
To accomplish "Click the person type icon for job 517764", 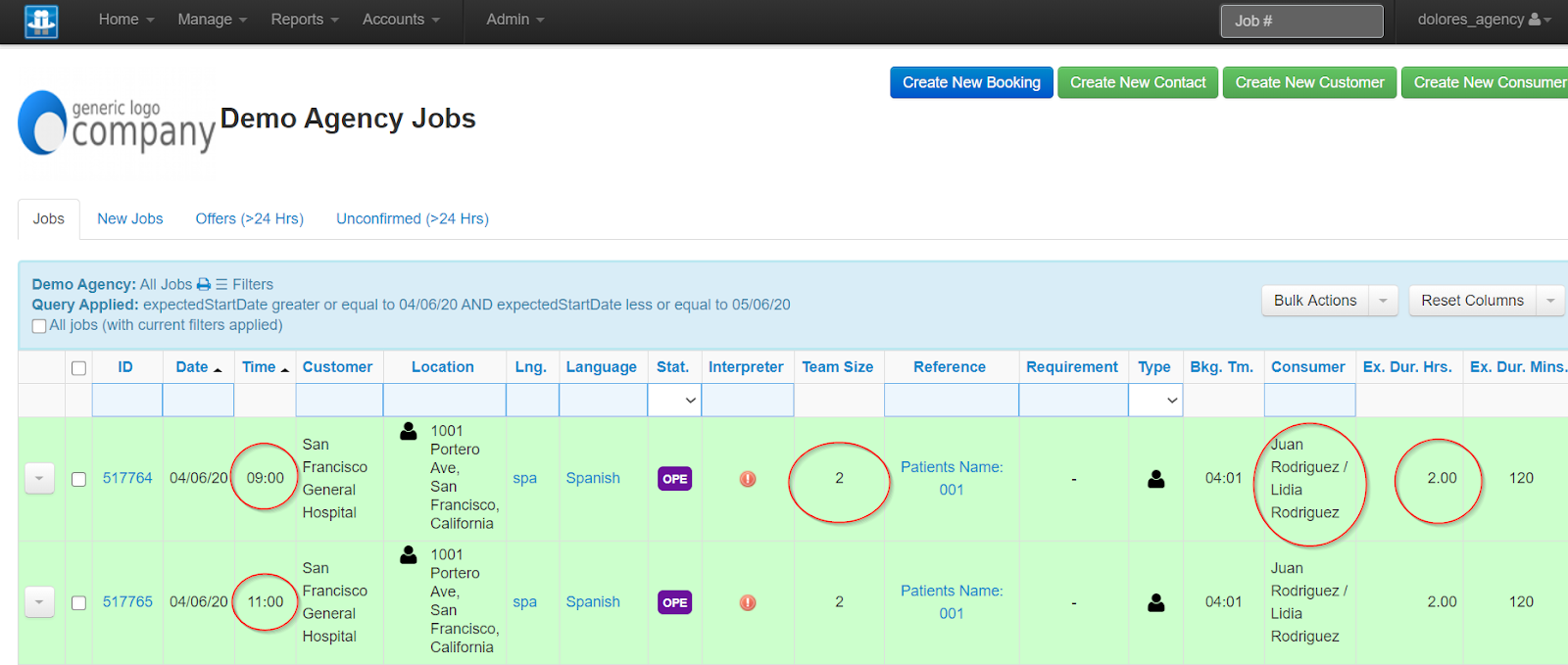I will click(1156, 479).
